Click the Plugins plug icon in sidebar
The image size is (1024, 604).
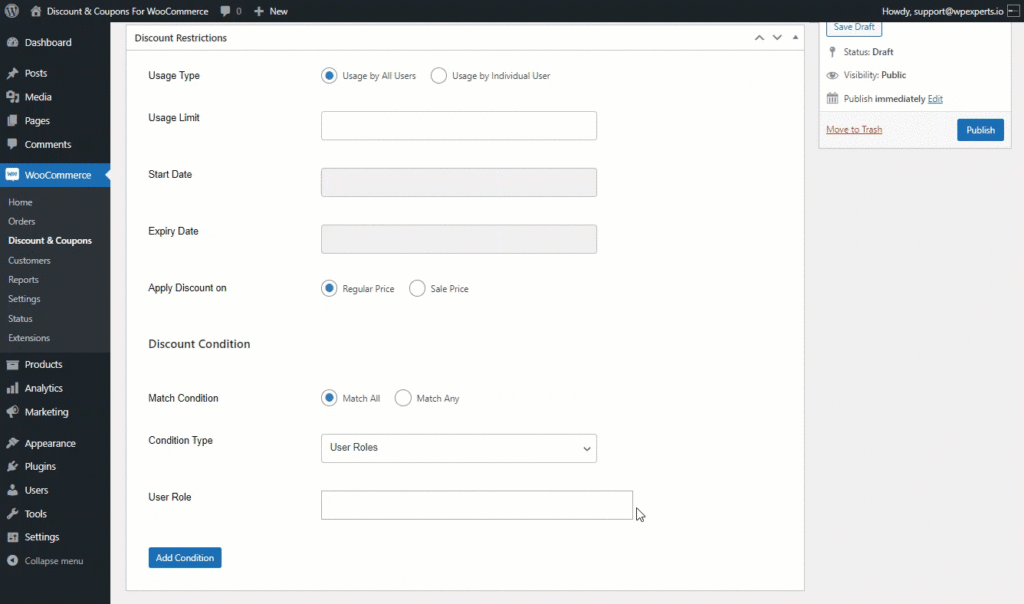(x=12, y=466)
